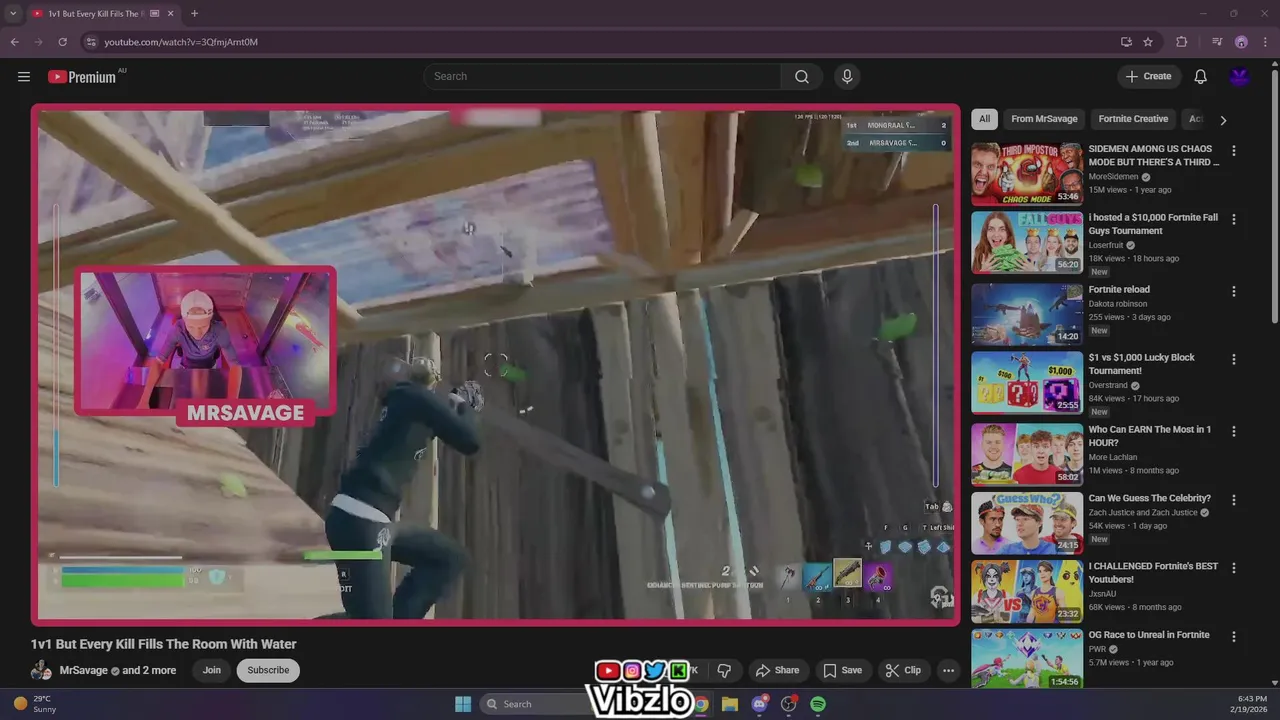Open OG Race to Unreal thumbnail
The width and height of the screenshot is (1280, 720).
[1027, 658]
